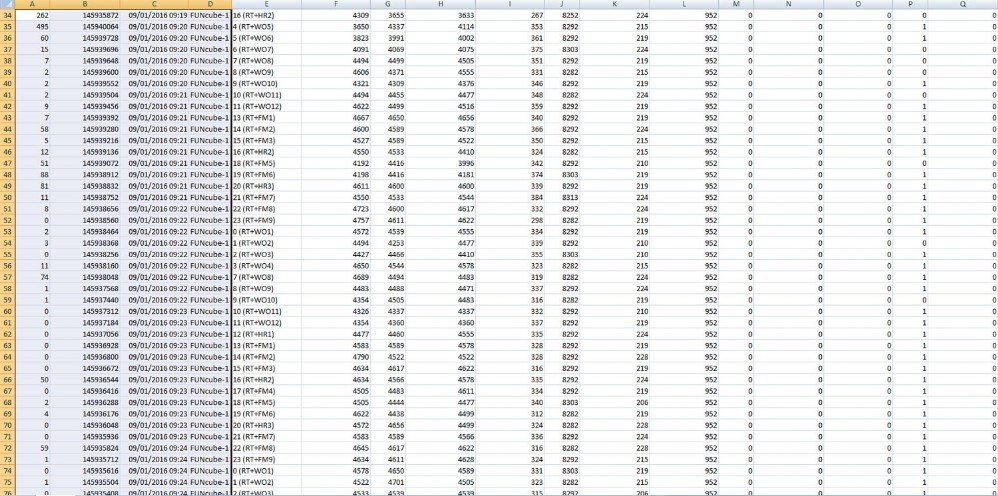998x496 pixels.
Task: Select column J header
Action: pyautogui.click(x=562, y=4)
